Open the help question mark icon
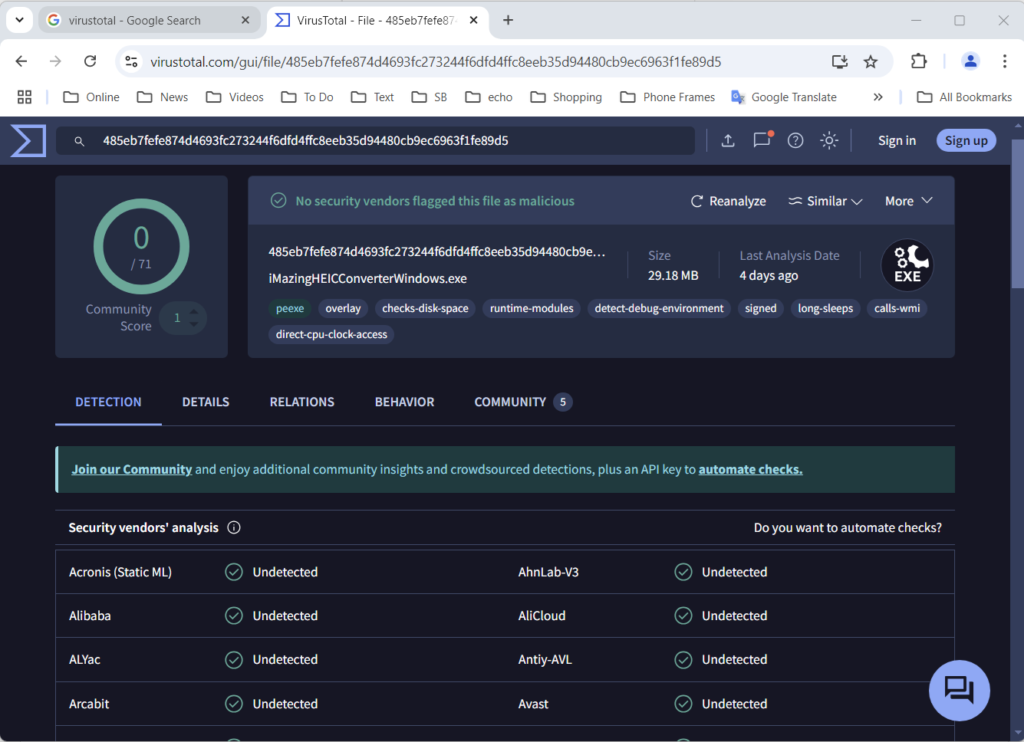 795,140
